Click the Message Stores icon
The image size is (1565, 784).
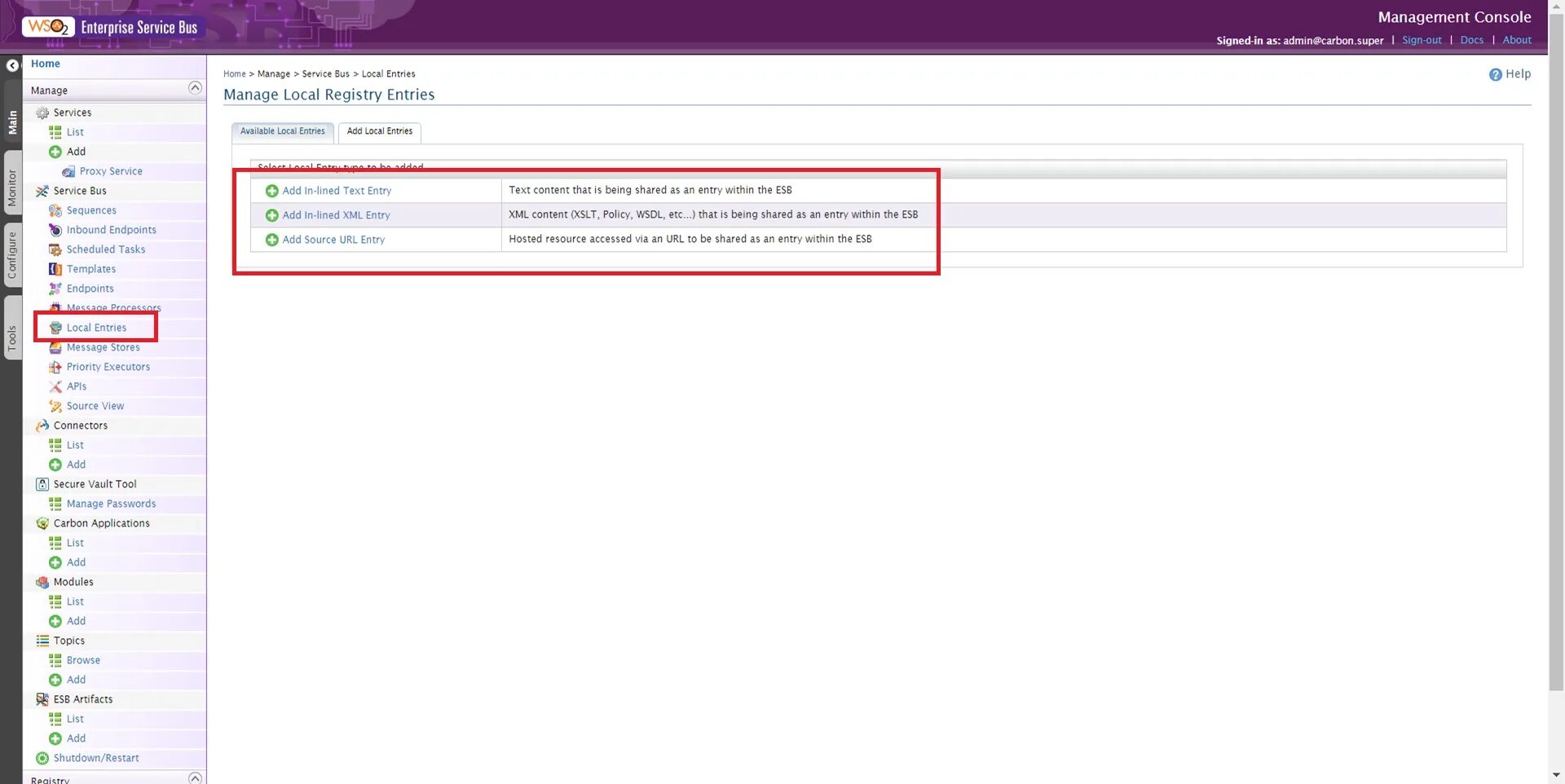pyautogui.click(x=55, y=347)
